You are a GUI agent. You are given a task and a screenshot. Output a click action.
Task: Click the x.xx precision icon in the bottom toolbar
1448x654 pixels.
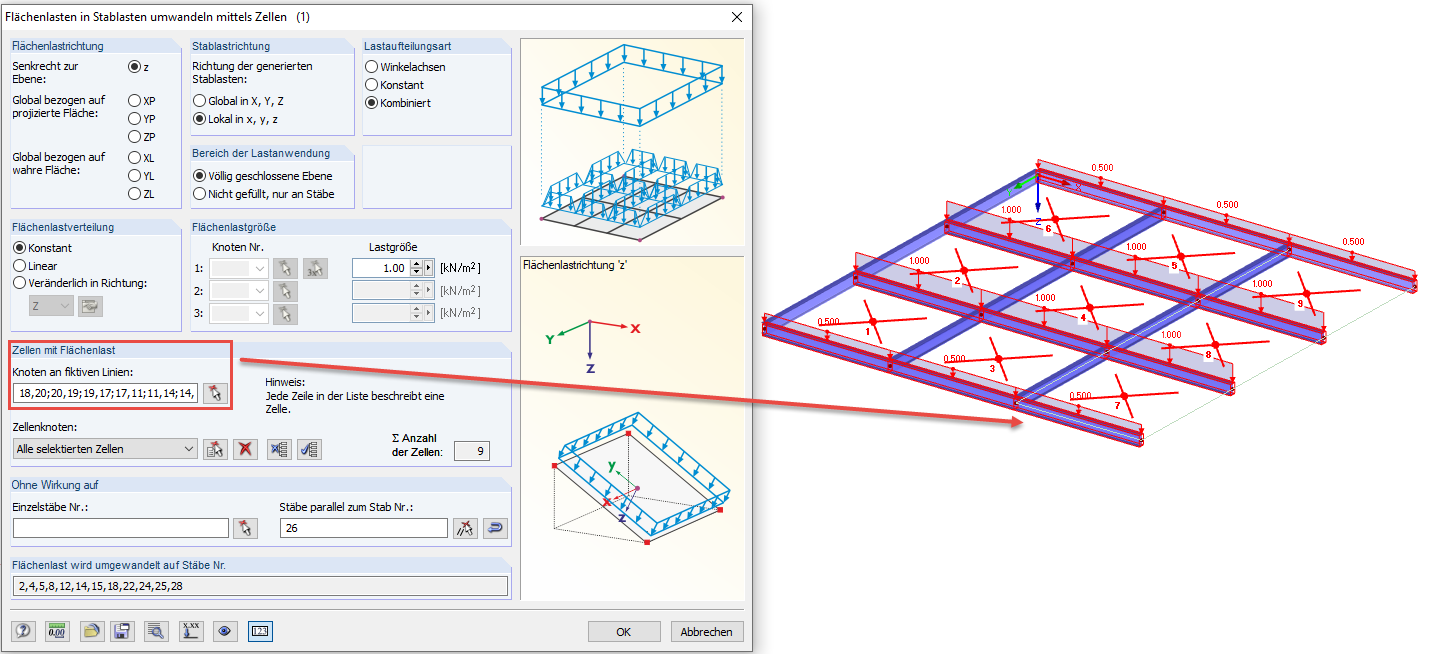[x=191, y=631]
